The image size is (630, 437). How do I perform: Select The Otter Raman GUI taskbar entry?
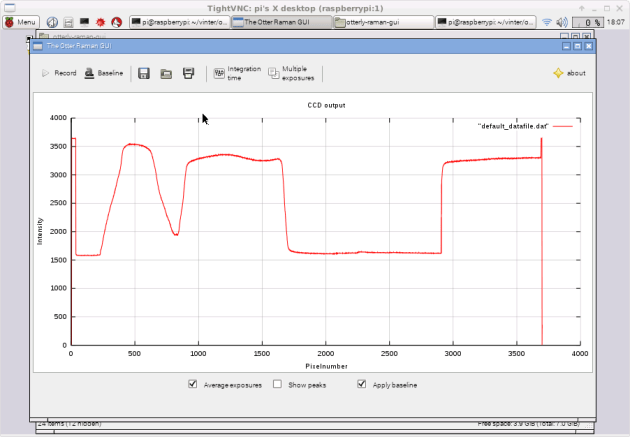pyautogui.click(x=282, y=22)
